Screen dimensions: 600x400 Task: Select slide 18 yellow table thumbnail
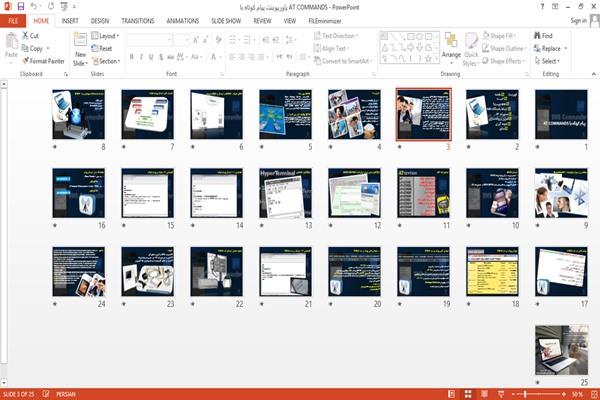(492, 271)
